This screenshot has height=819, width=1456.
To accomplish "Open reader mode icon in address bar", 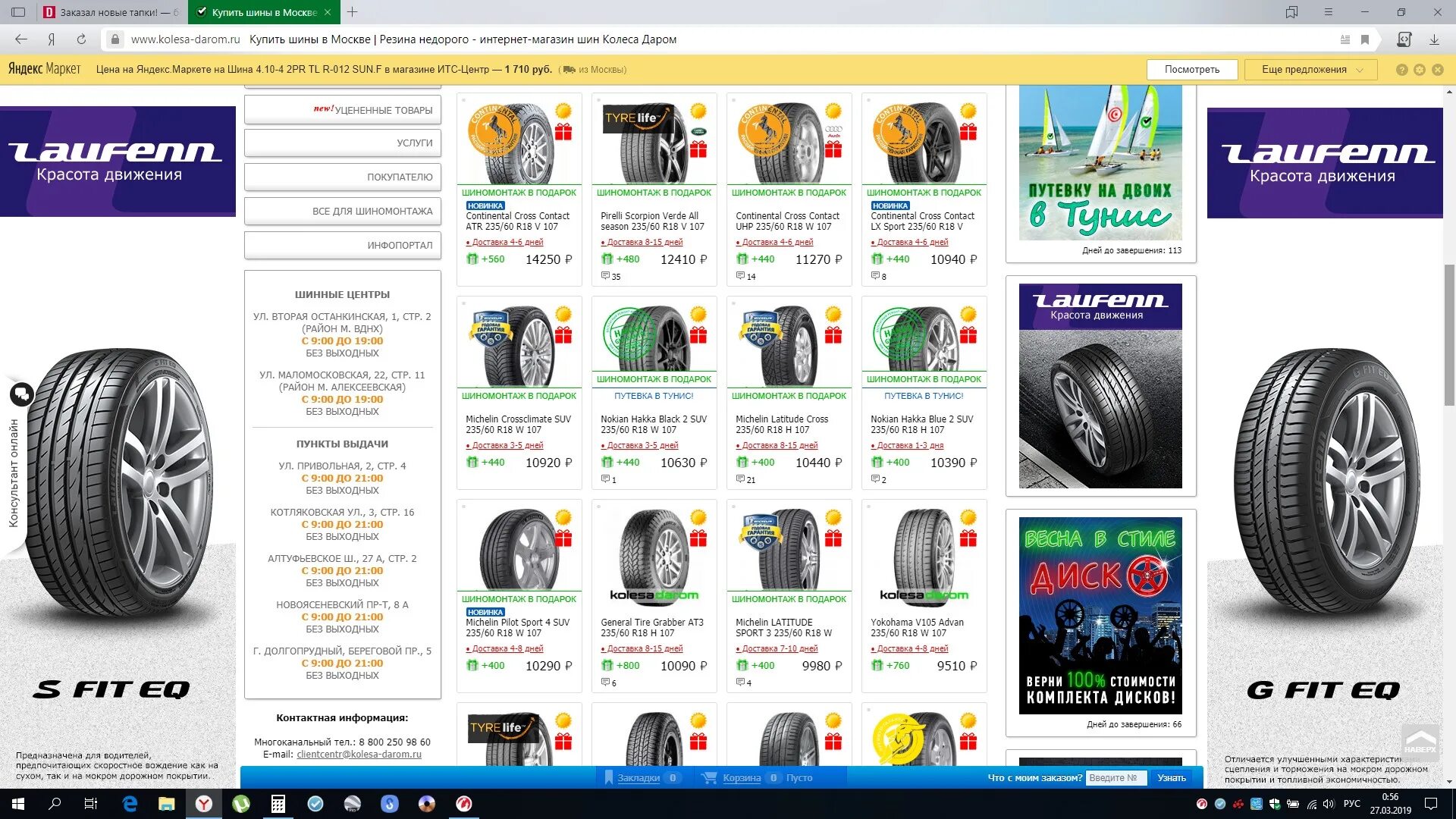I will click(x=1345, y=39).
